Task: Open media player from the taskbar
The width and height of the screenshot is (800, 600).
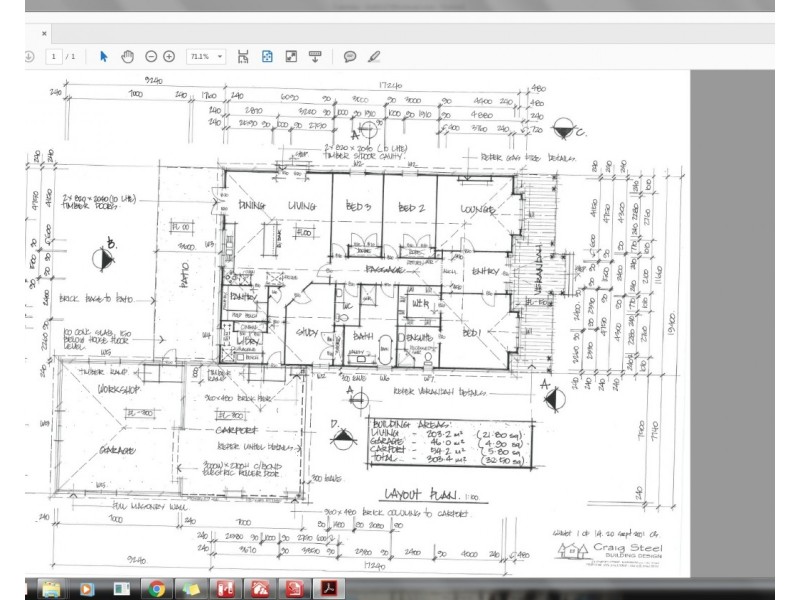Action: point(86,588)
